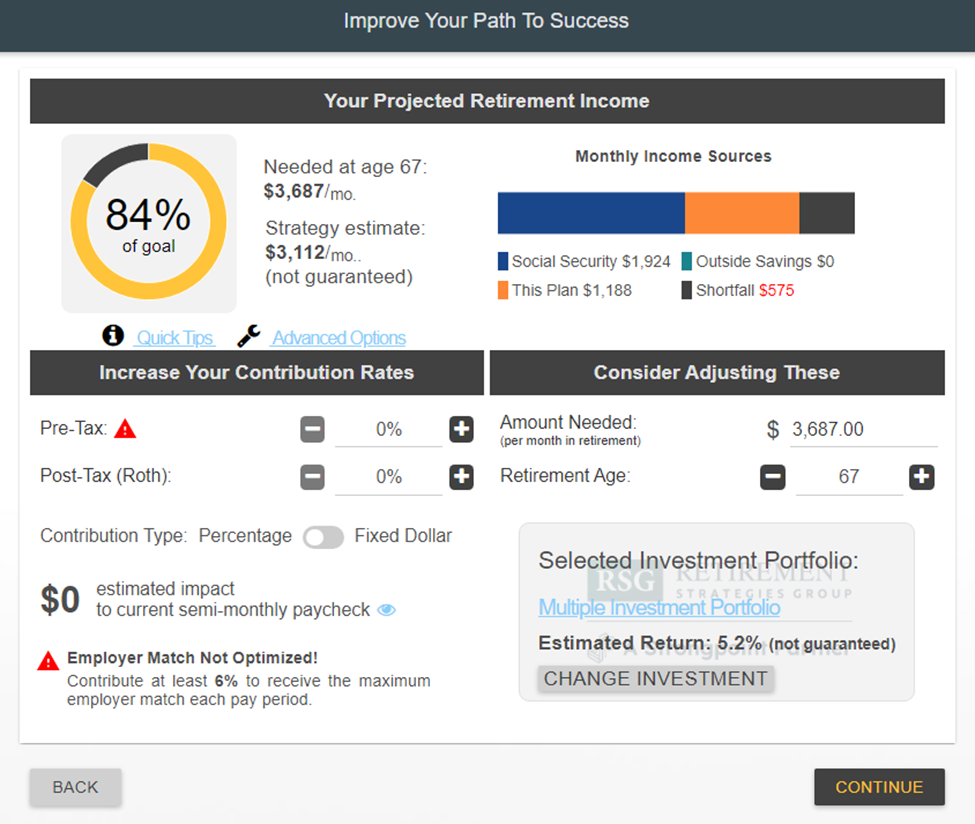Image resolution: width=975 pixels, height=824 pixels.
Task: Decrease Post-Tax (Roth) rate with minus
Action: pos(312,477)
